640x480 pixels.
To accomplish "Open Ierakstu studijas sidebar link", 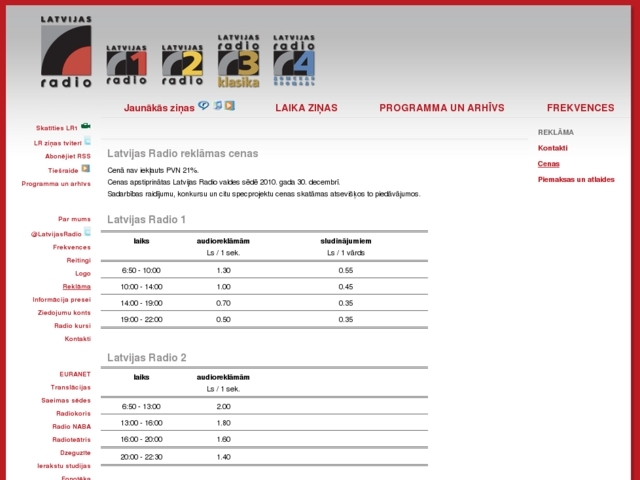I will (x=64, y=466).
